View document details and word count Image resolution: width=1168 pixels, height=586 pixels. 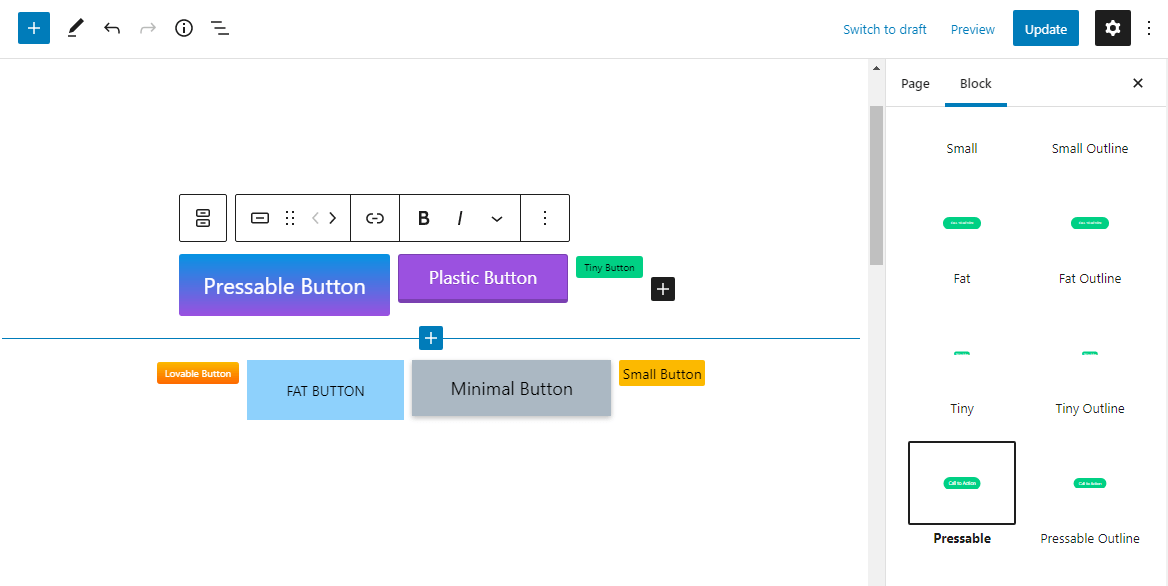pos(183,28)
